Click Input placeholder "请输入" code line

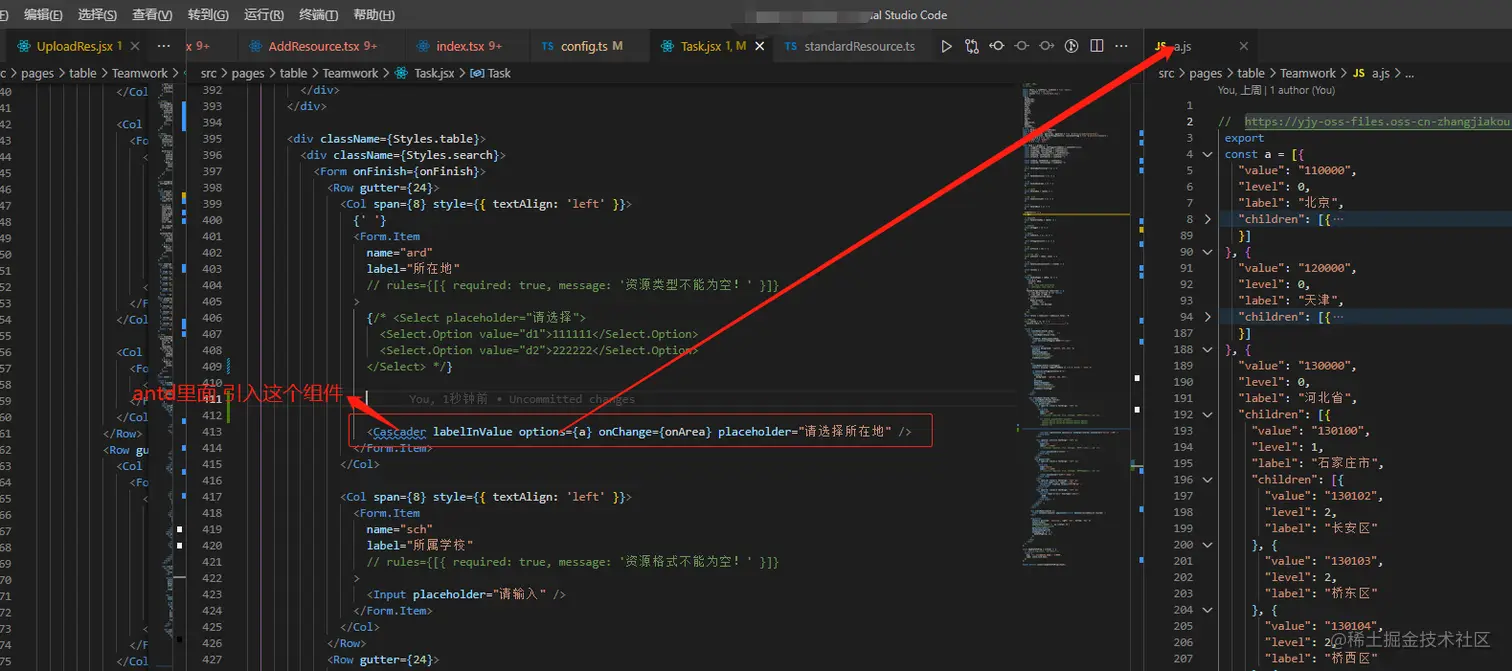(466, 594)
